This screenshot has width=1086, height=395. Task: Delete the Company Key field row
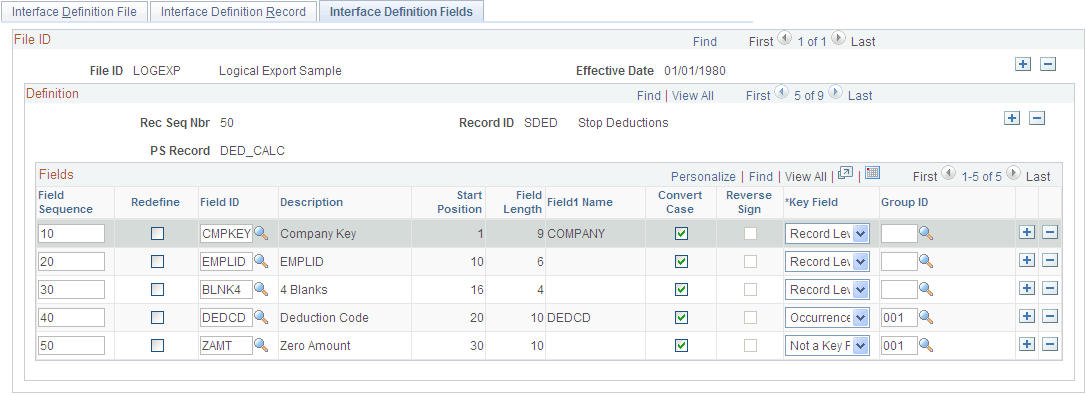pyautogui.click(x=1050, y=233)
